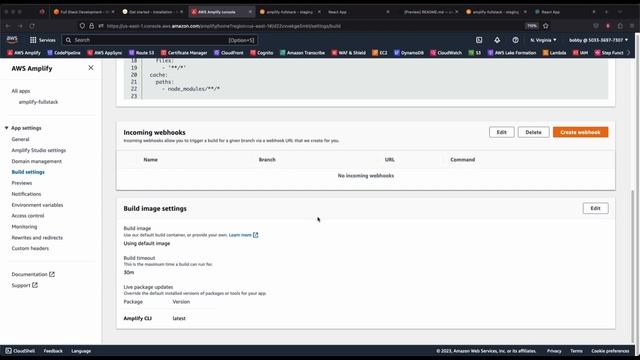Open the Services grid menu
640x360 pixels.
point(42,40)
